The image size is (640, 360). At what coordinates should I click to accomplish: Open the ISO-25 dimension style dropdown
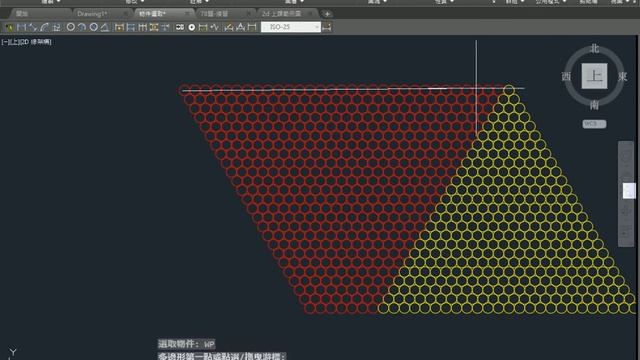291,27
